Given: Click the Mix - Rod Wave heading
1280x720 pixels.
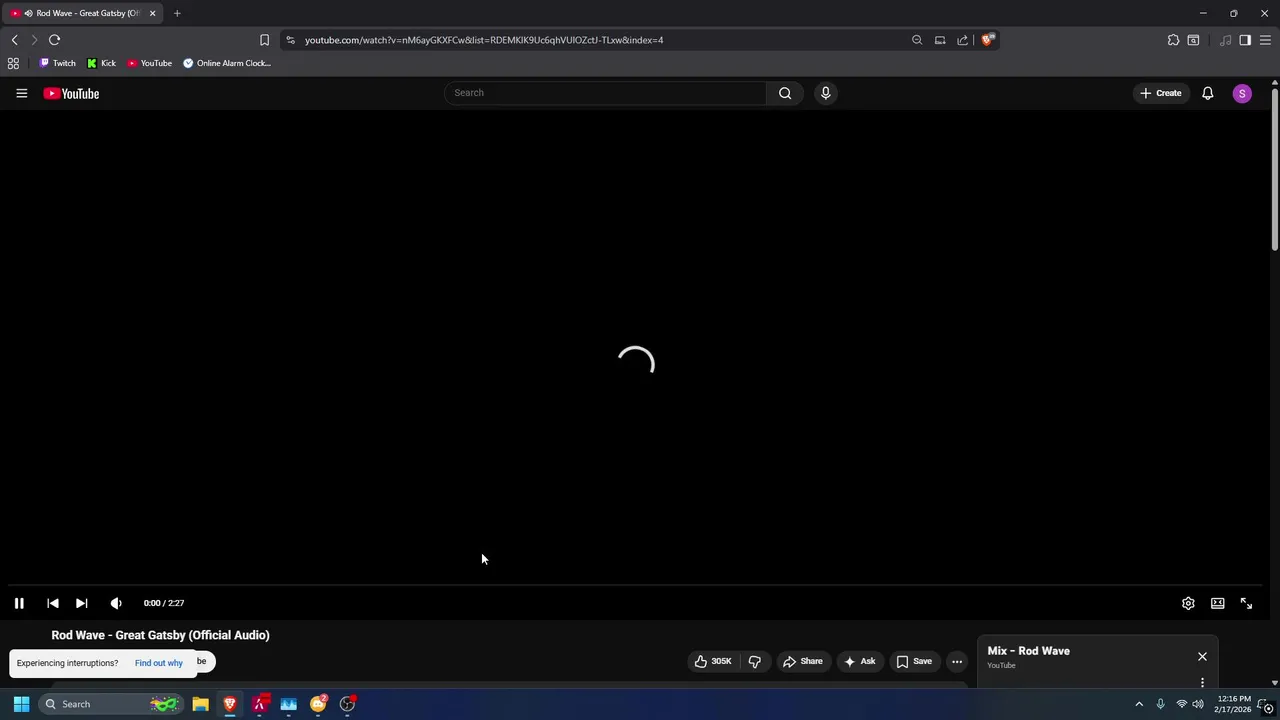Looking at the screenshot, I should coord(1028,651).
